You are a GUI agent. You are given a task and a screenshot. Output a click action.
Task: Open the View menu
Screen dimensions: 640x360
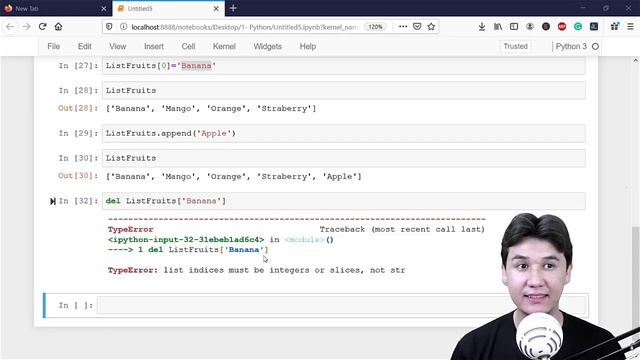point(118,47)
